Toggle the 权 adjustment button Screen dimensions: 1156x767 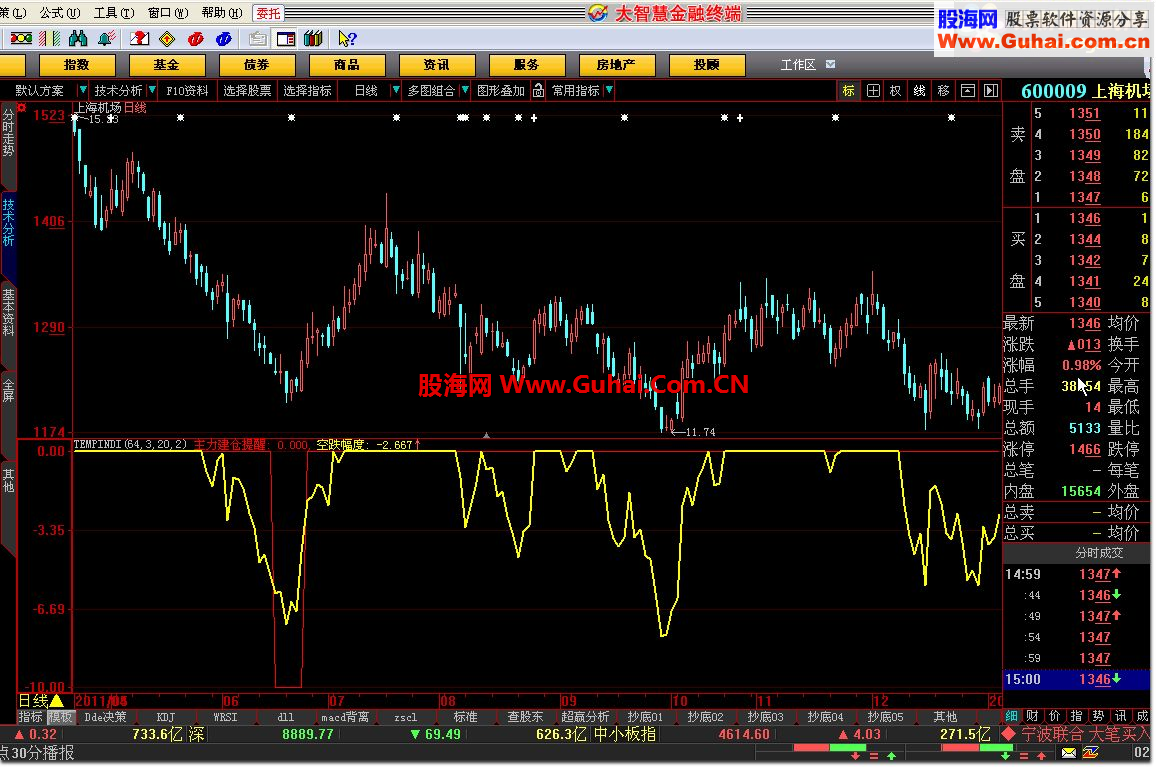(x=896, y=91)
